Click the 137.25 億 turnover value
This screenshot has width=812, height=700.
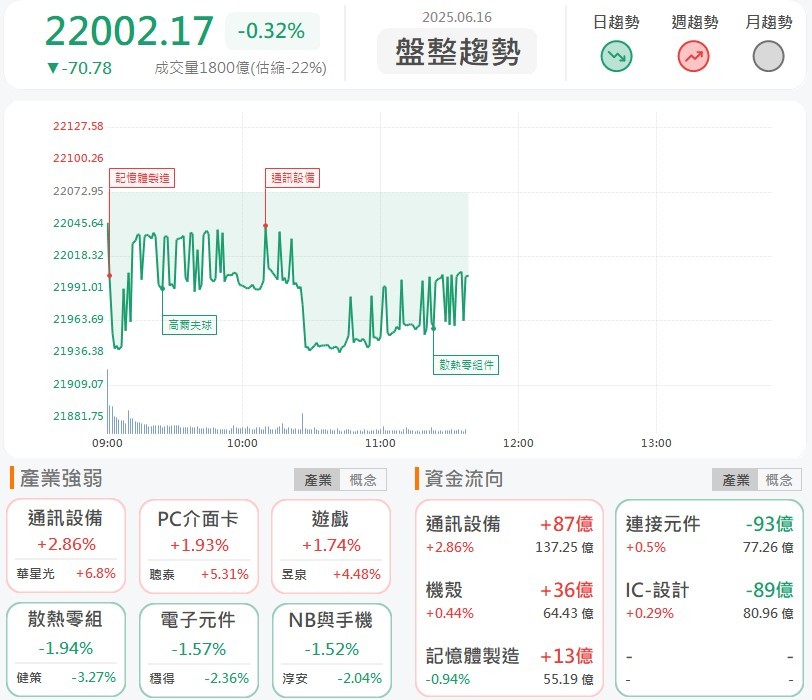564,547
